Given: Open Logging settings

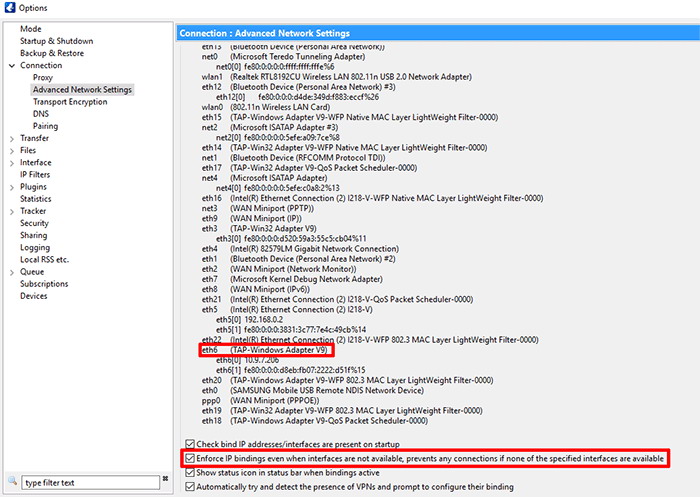Looking at the screenshot, I should pyautogui.click(x=35, y=247).
